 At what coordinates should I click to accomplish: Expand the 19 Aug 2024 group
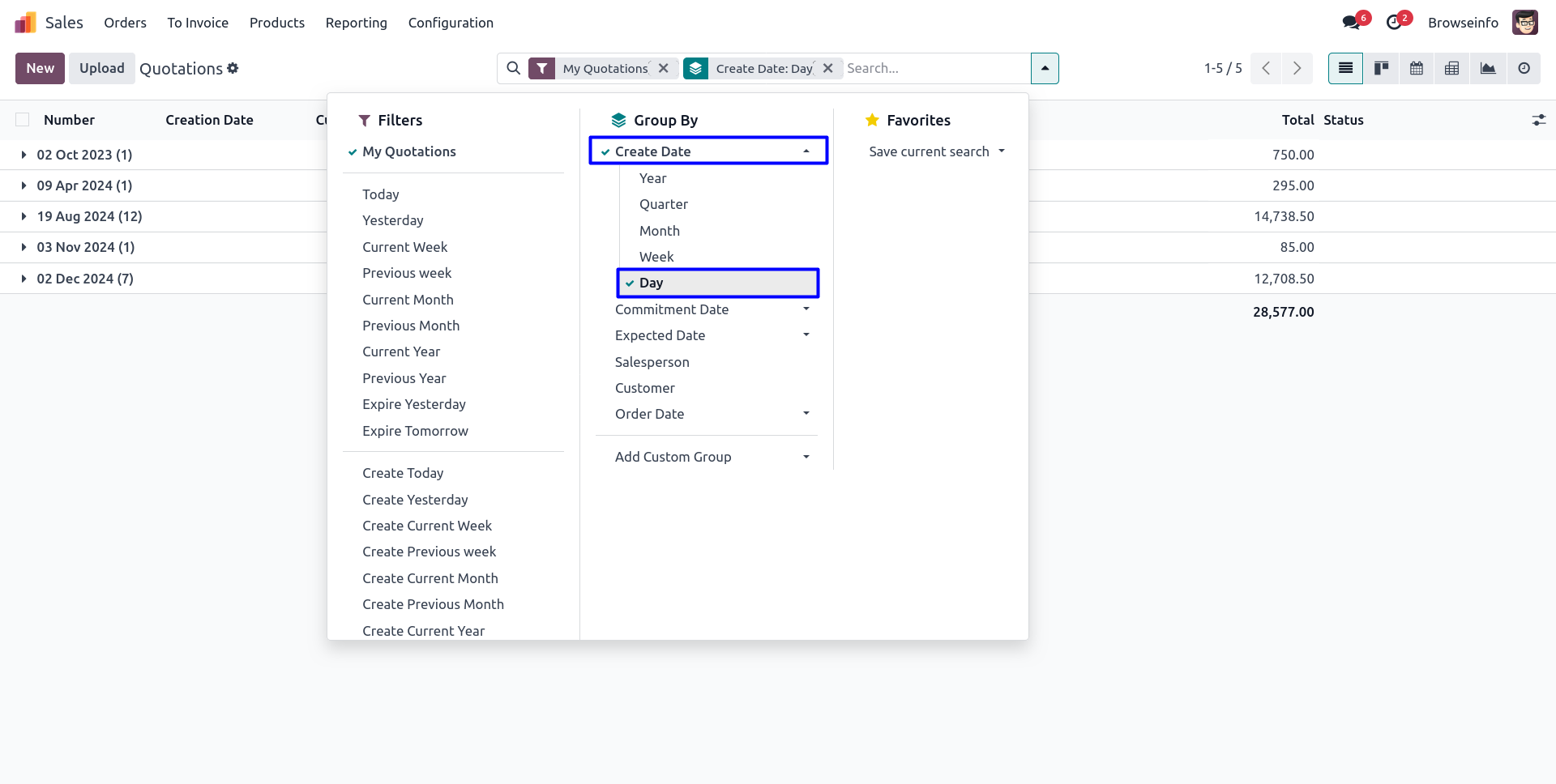(89, 216)
